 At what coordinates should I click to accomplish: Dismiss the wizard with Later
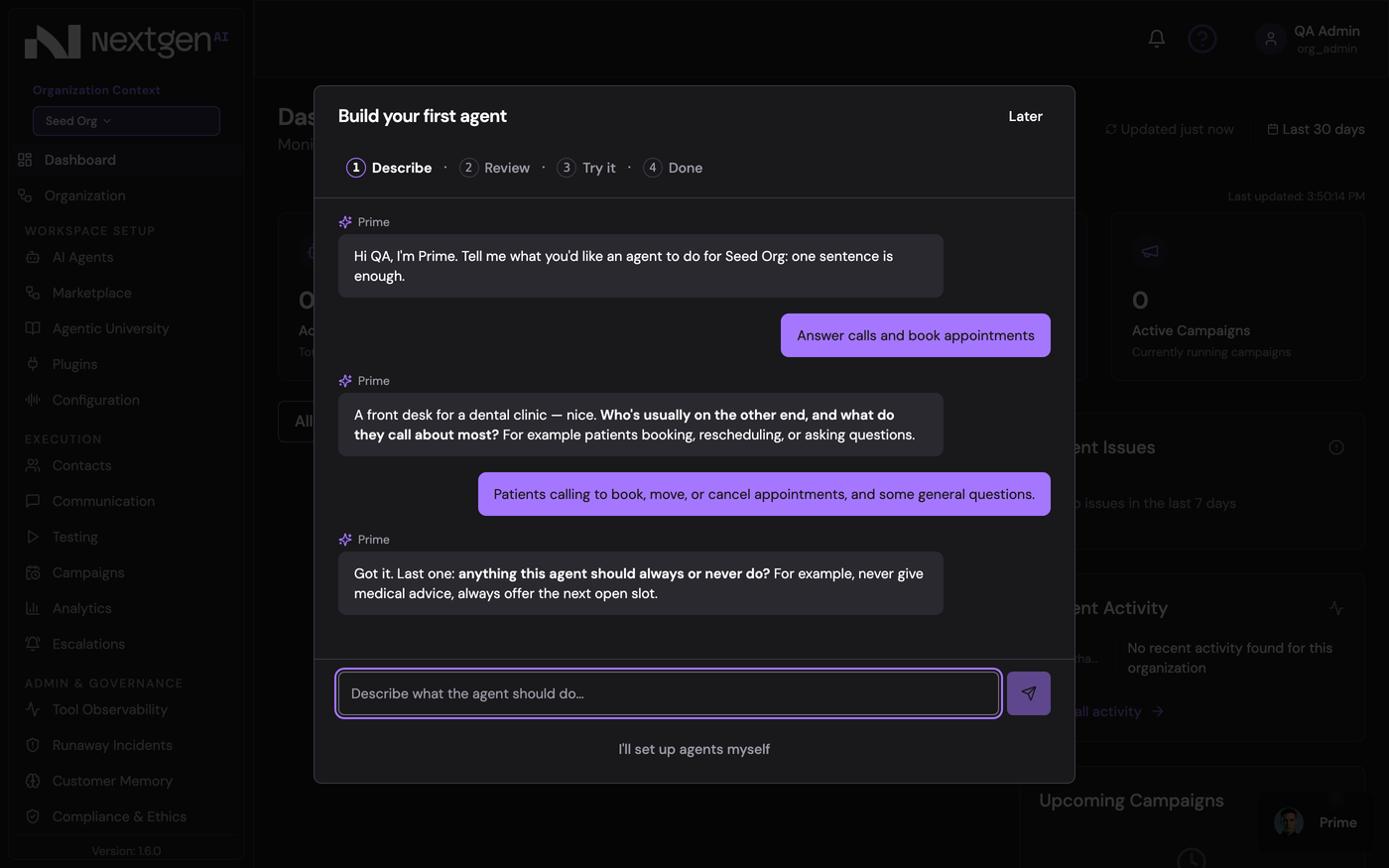(1026, 116)
